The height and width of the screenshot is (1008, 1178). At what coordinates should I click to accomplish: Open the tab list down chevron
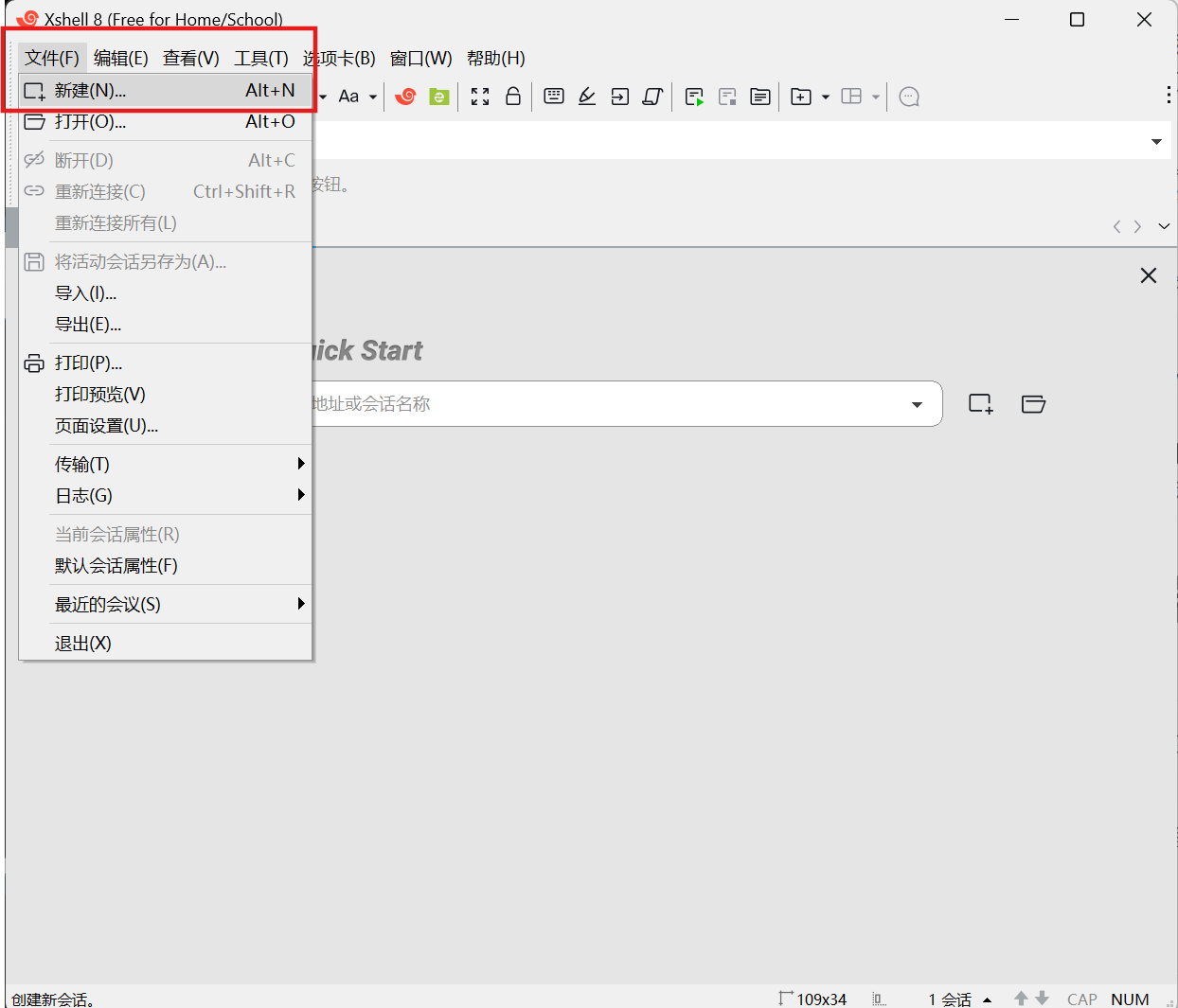(1164, 226)
